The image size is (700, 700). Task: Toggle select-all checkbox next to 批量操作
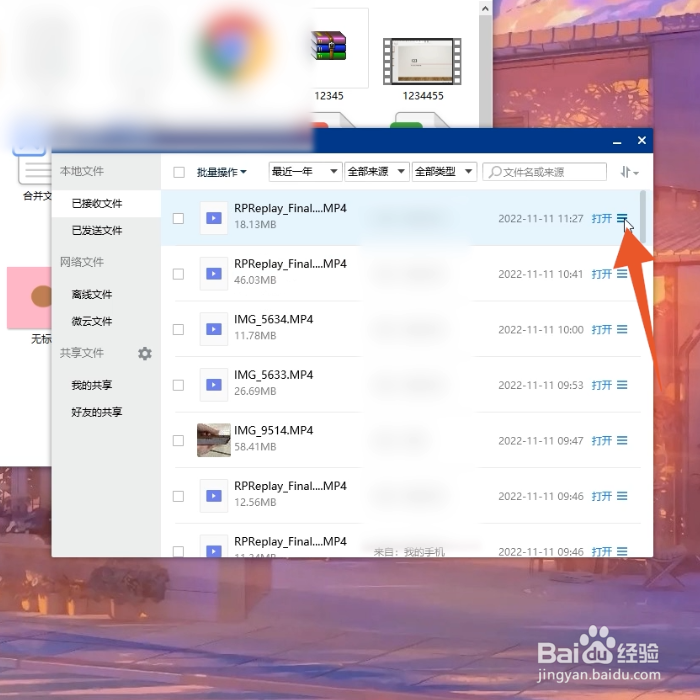pyautogui.click(x=179, y=172)
